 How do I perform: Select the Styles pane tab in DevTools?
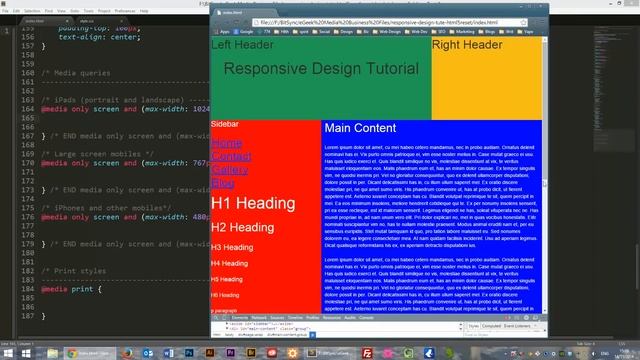[x=473, y=326]
